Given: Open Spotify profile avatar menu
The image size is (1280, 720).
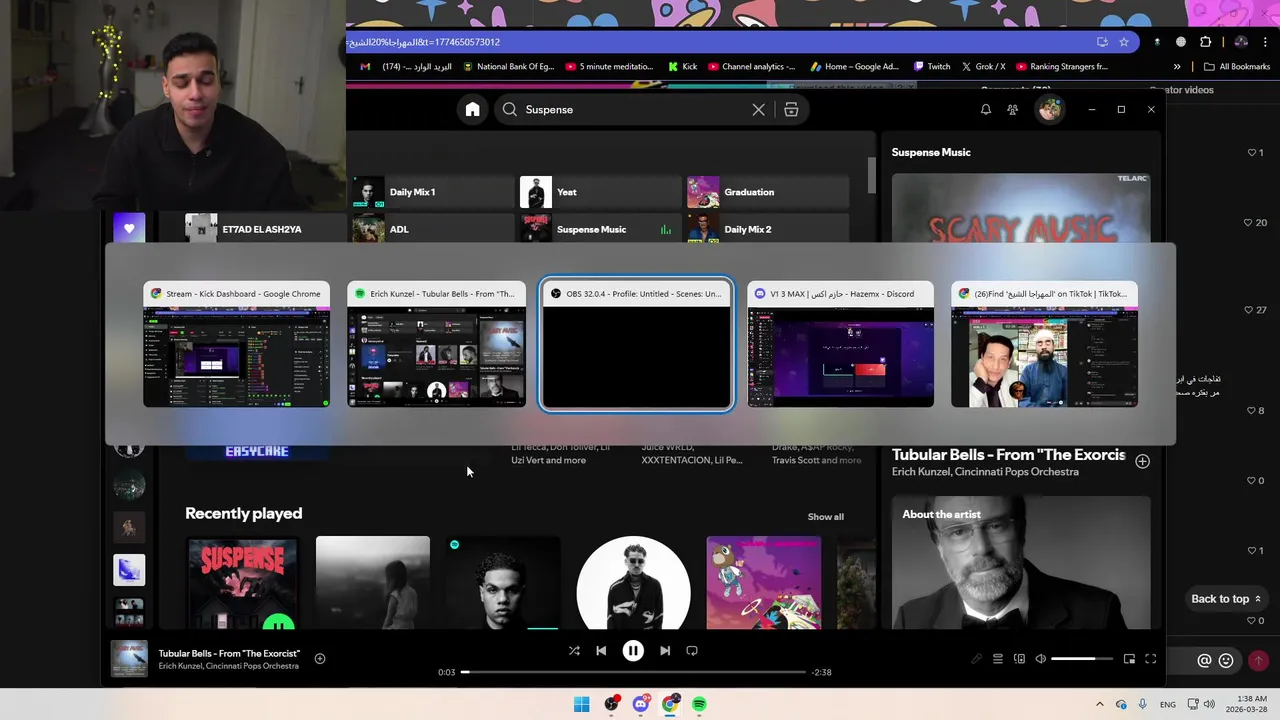Looking at the screenshot, I should coord(1049,109).
